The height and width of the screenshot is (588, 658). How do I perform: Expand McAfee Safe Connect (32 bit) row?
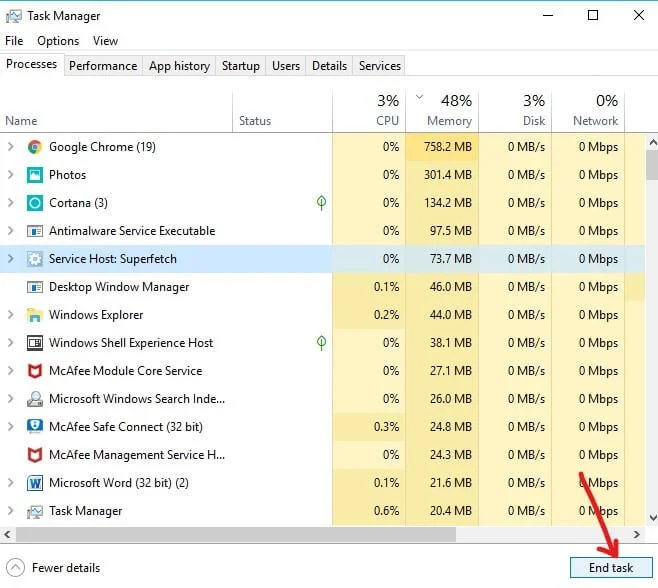pos(11,427)
